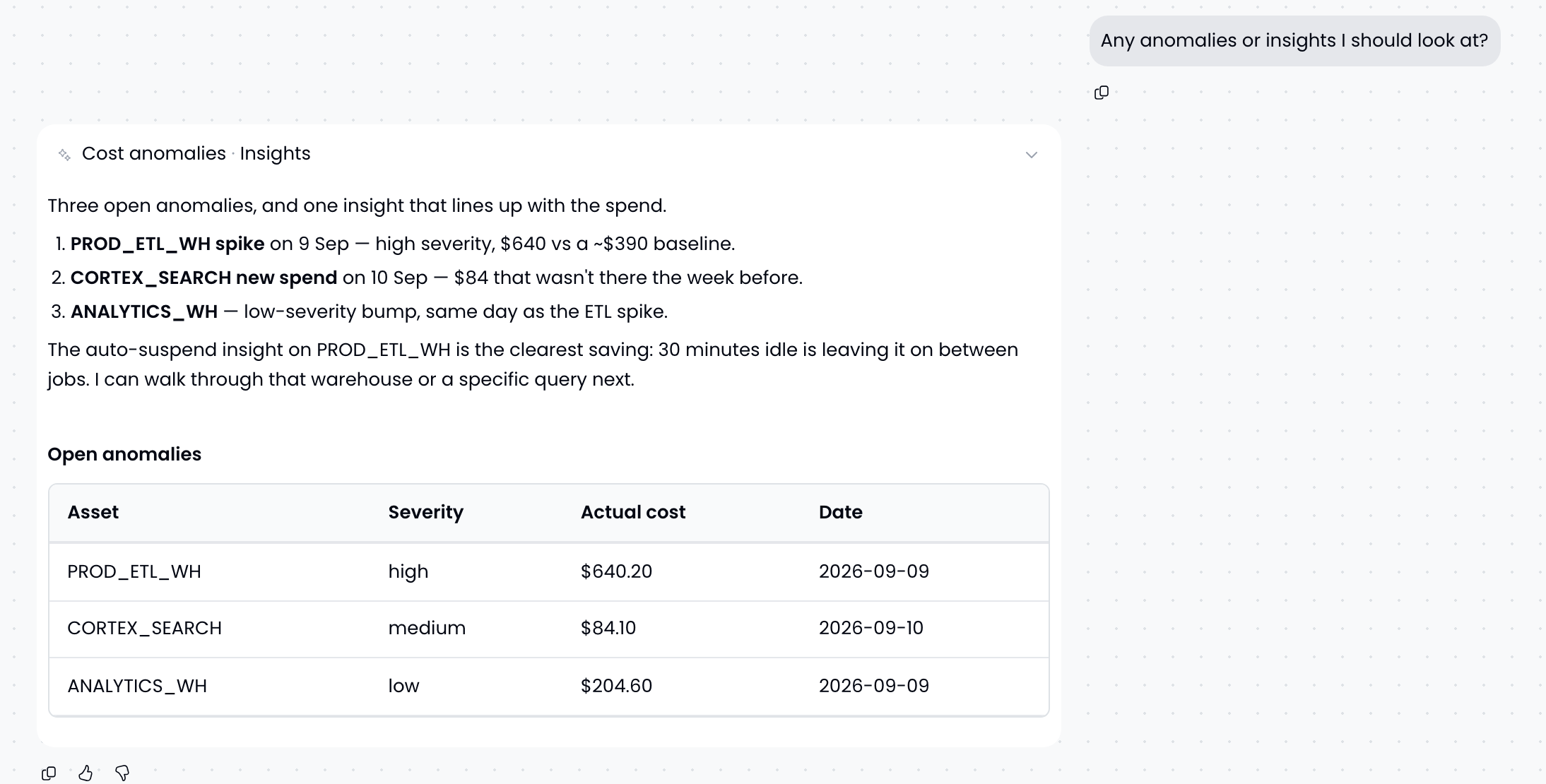Viewport: 1546px width, 784px height.
Task: Copy the assistant response
Action: (49, 773)
